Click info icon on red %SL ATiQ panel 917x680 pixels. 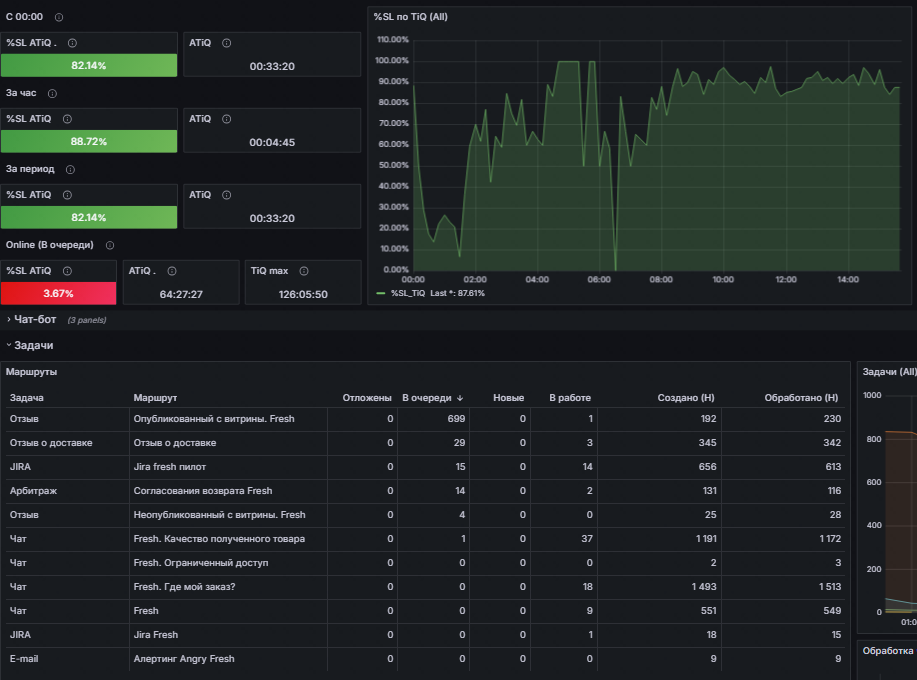(x=67, y=271)
